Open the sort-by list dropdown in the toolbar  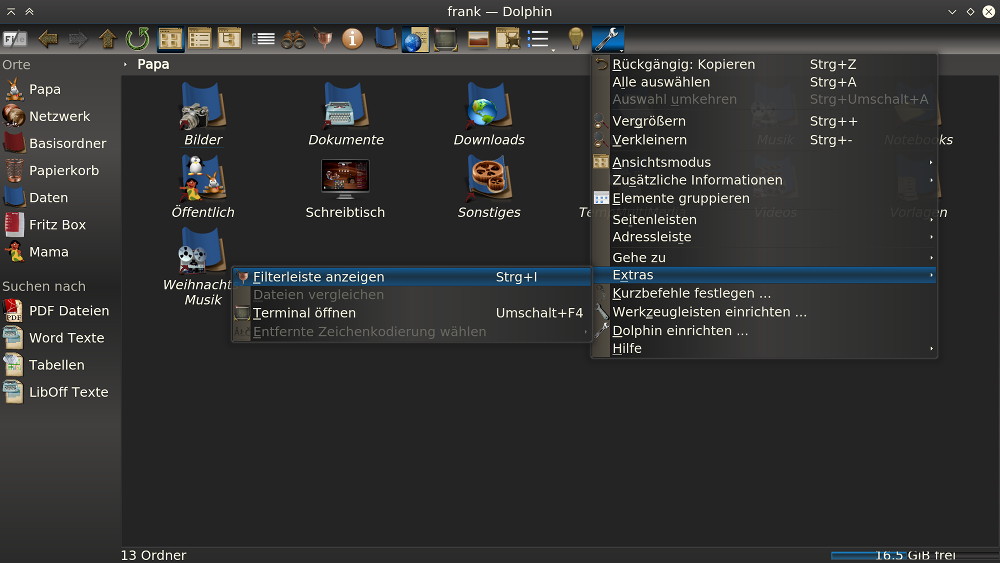coord(540,40)
